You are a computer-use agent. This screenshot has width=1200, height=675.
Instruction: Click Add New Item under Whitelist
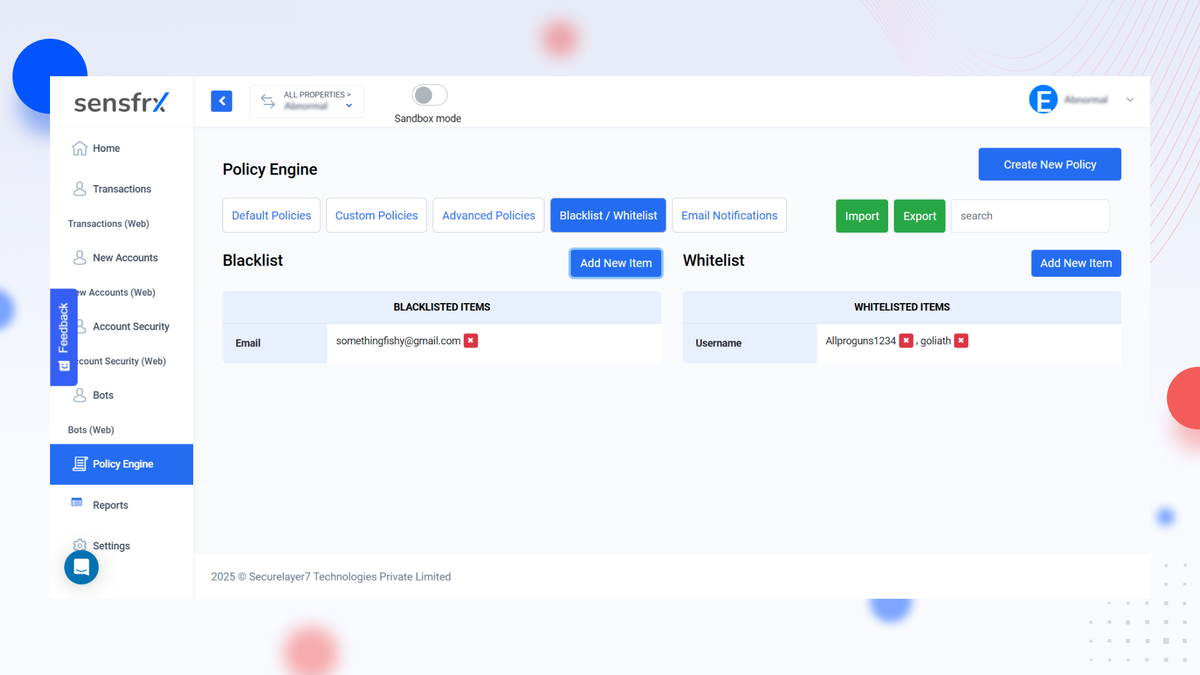click(x=1076, y=263)
